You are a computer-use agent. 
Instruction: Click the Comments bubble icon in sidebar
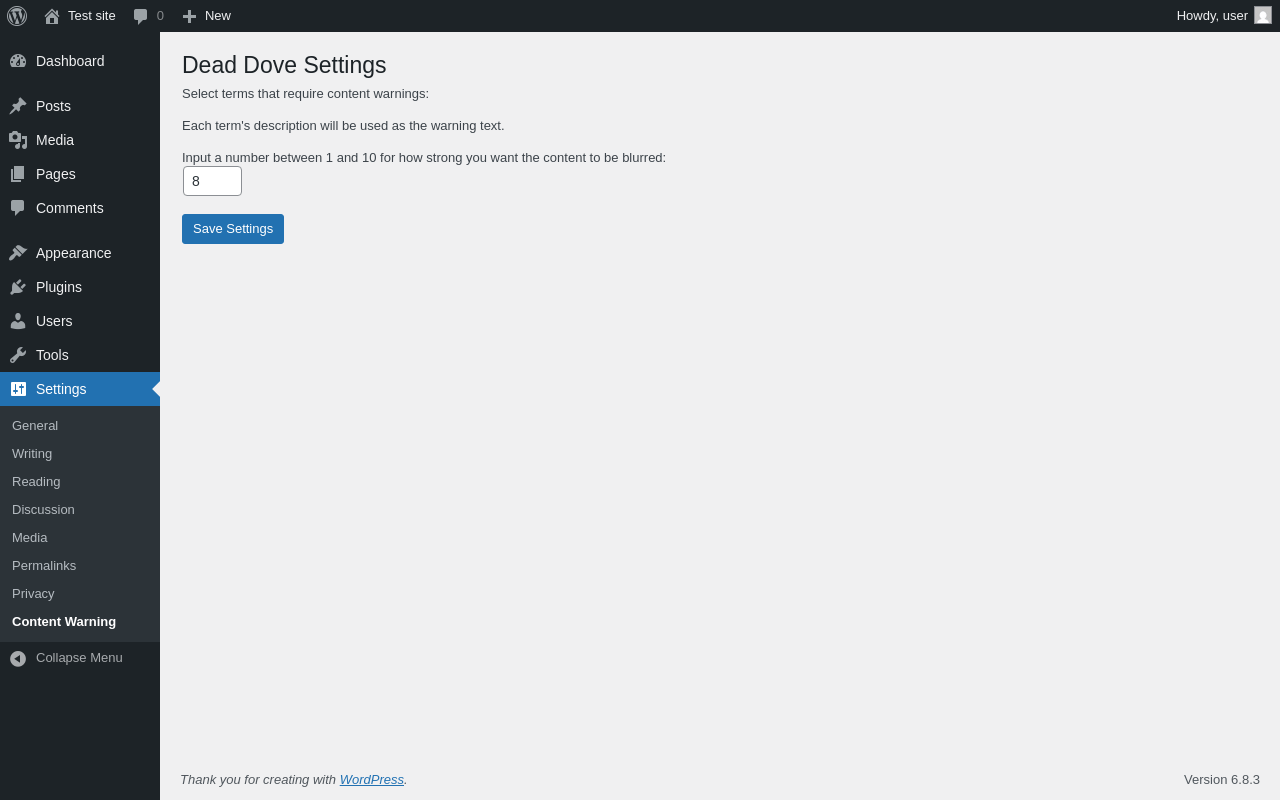point(18,208)
